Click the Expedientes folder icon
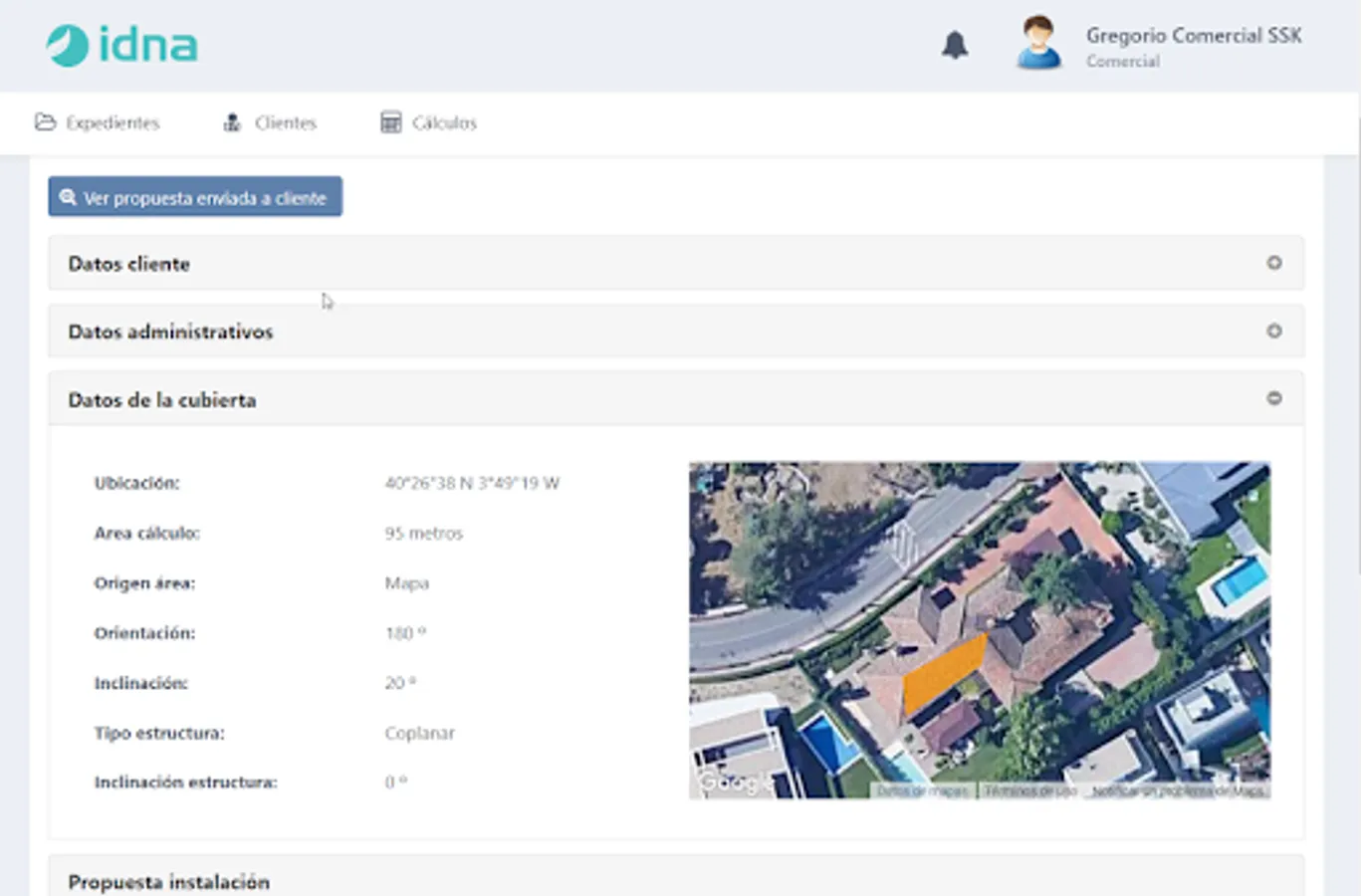 click(45, 122)
